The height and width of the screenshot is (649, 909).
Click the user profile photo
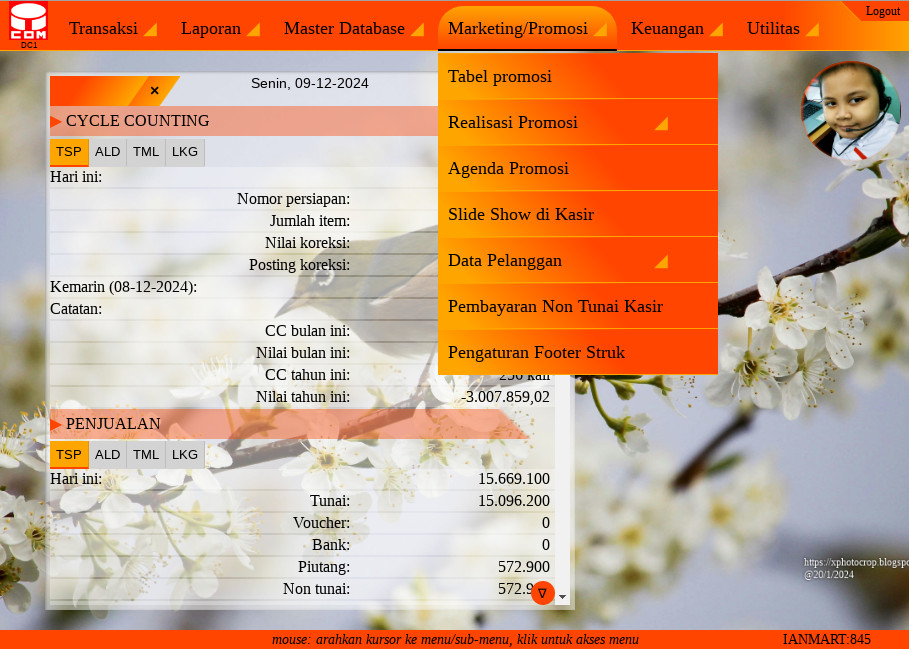point(850,111)
